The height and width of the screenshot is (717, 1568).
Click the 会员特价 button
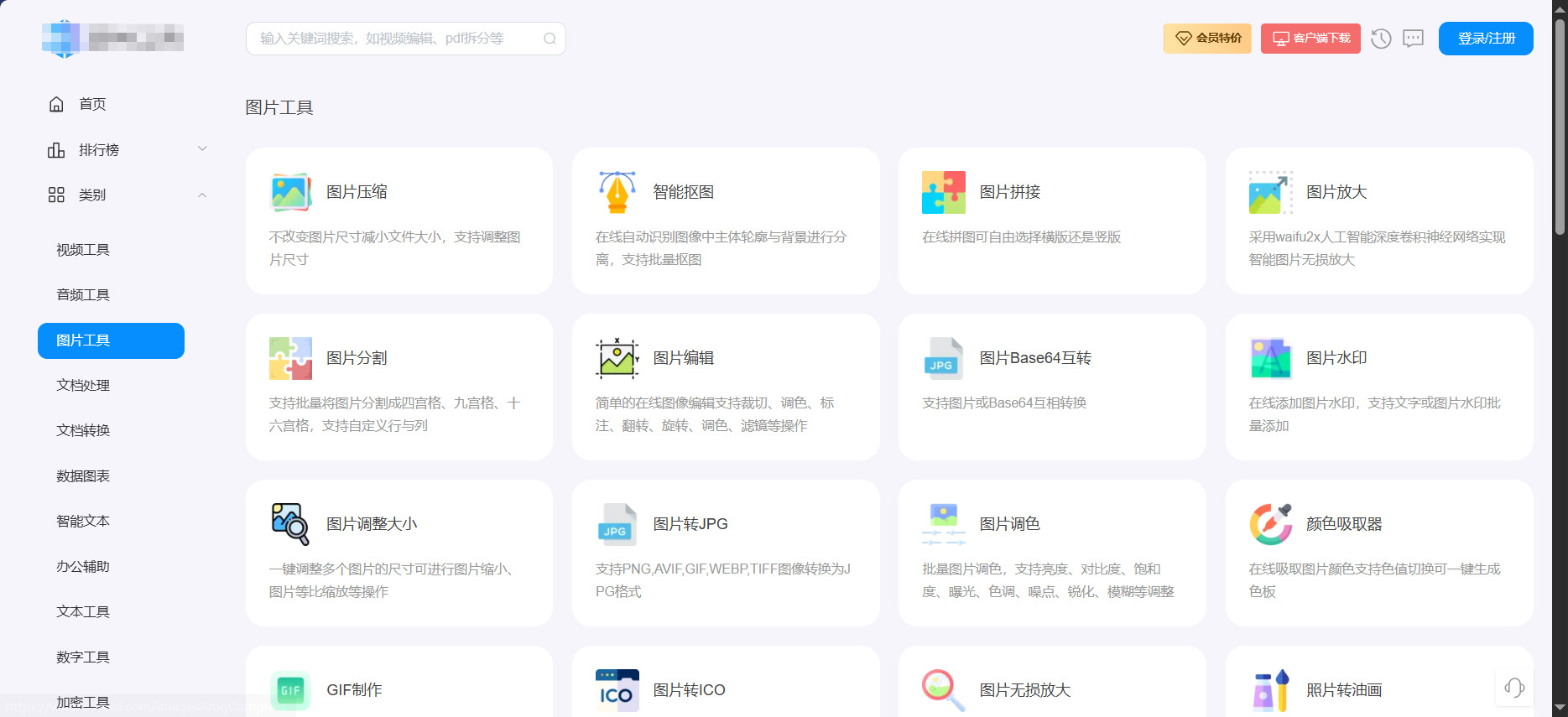point(1207,39)
